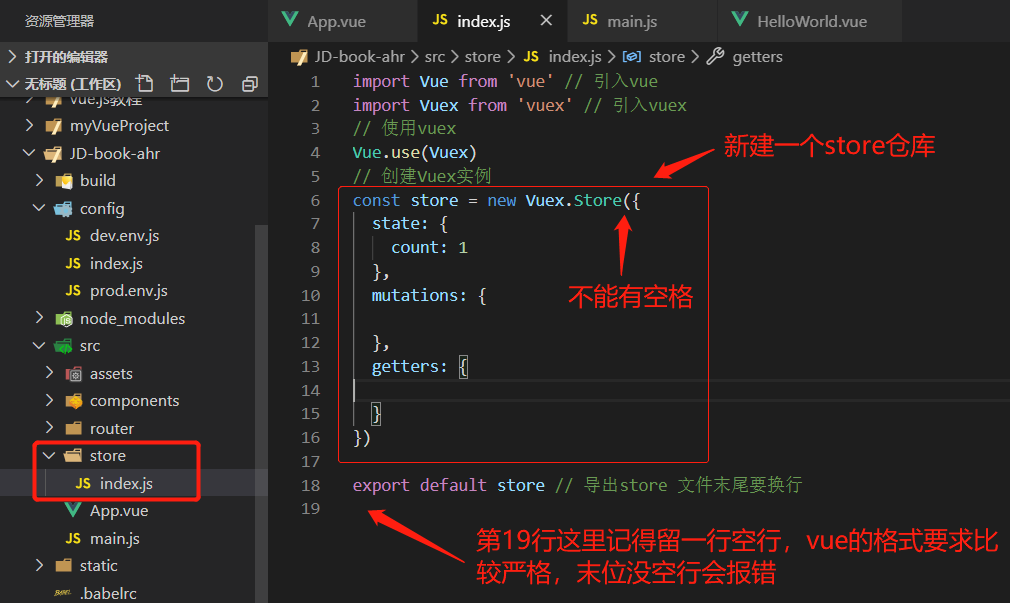Click the node_modules folder icon
1010x603 pixels.
tap(66, 318)
